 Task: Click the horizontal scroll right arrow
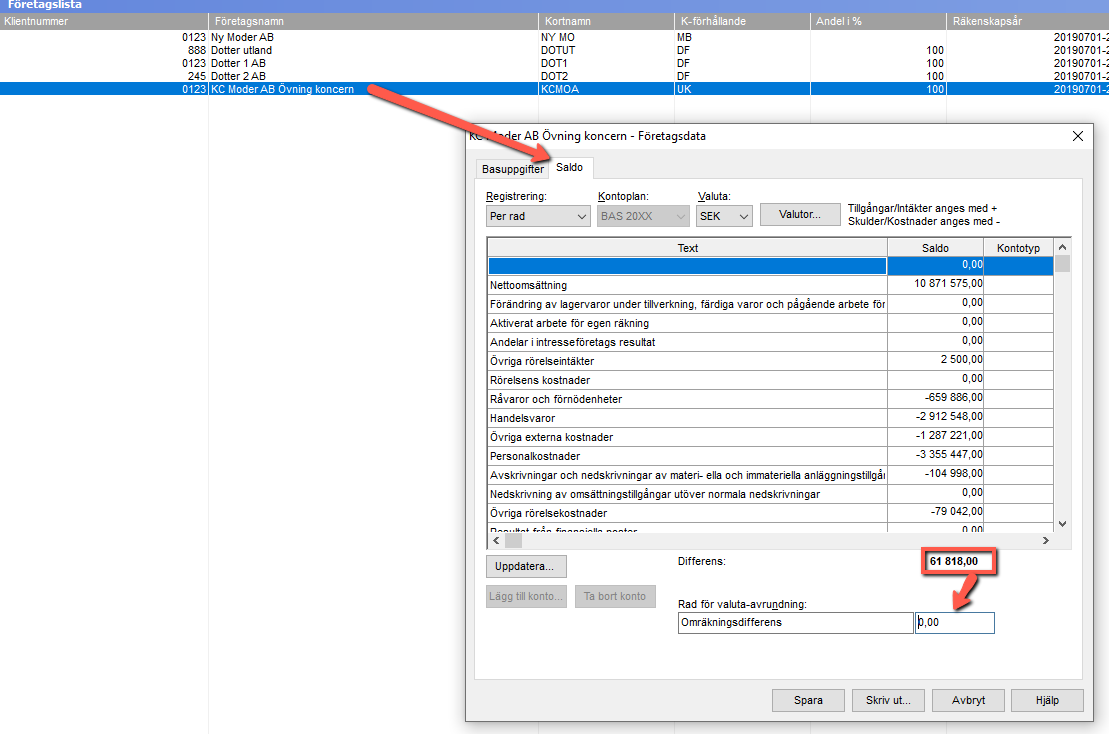(1045, 540)
